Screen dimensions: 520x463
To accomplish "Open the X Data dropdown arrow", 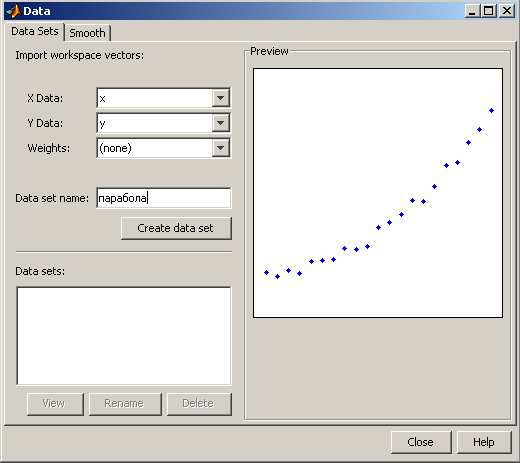I will [x=220, y=98].
